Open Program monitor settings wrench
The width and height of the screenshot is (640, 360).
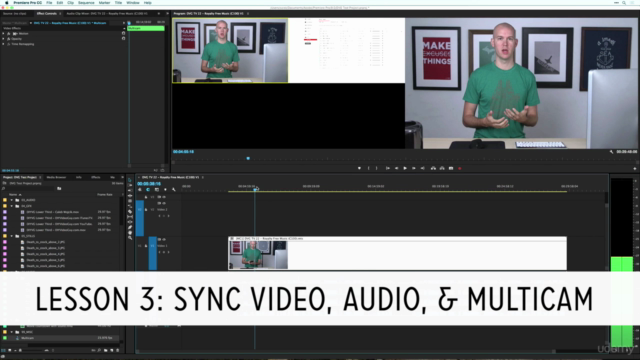pos(611,152)
